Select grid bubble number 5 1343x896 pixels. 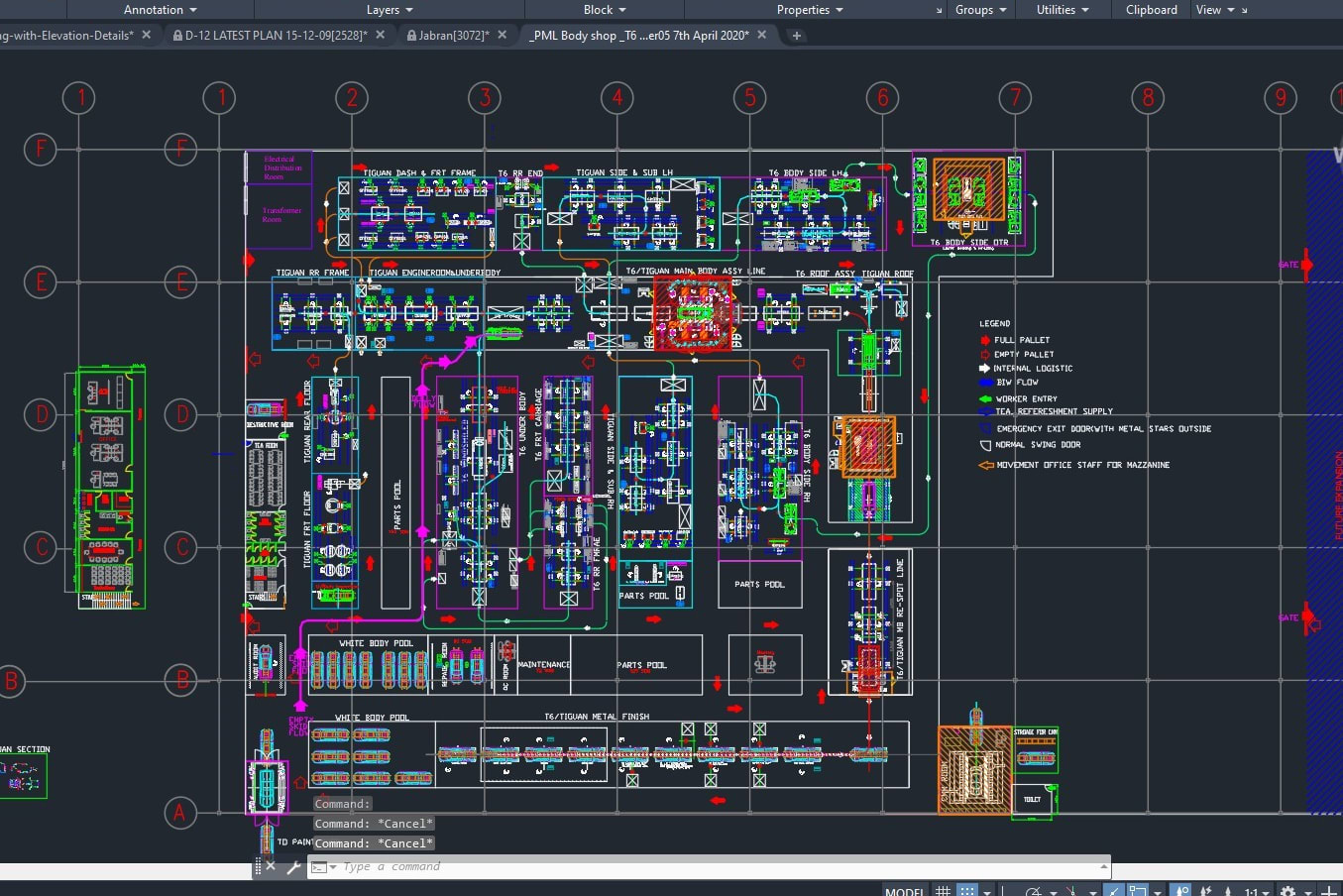click(x=750, y=97)
